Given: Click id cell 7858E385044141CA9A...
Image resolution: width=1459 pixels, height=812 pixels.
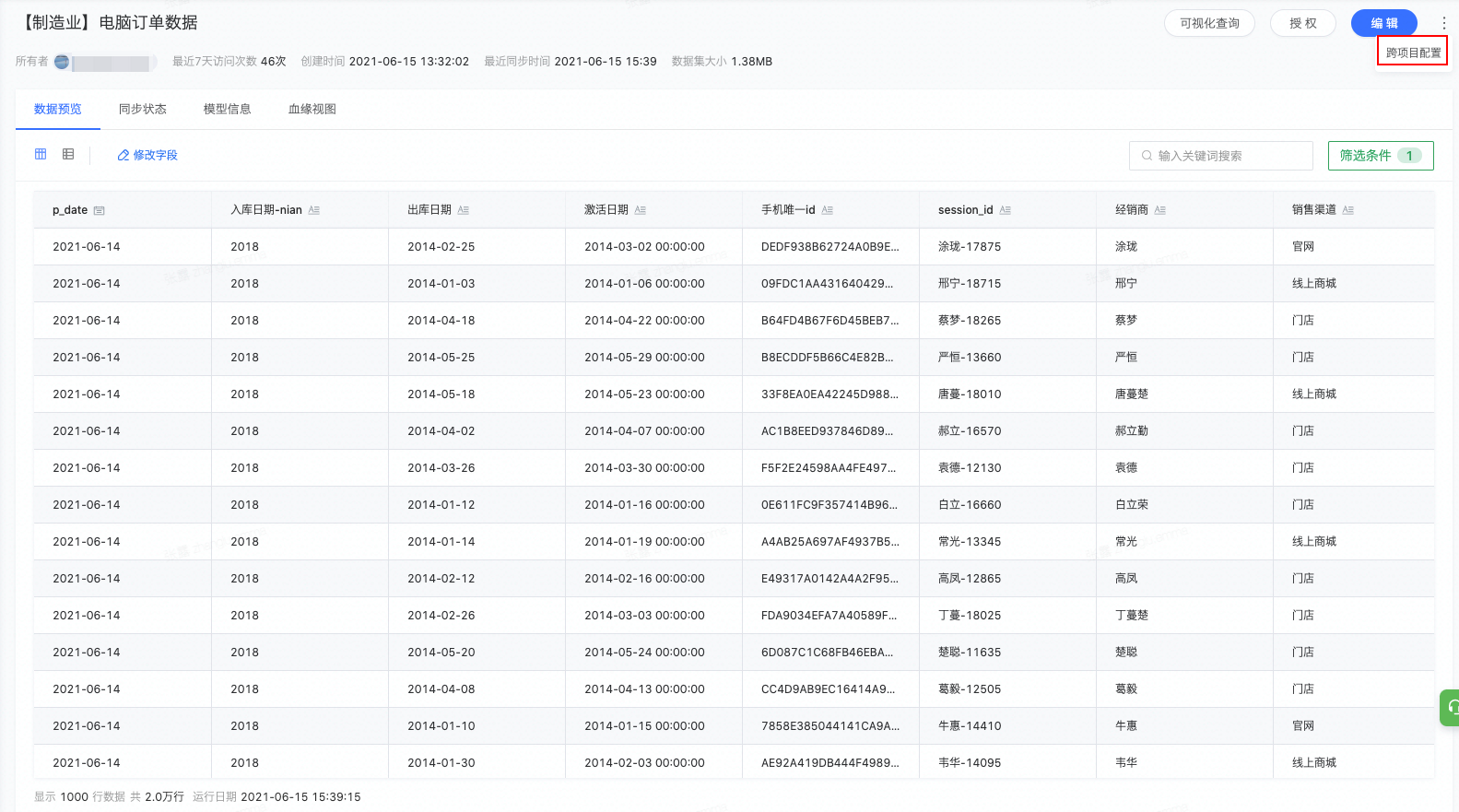Looking at the screenshot, I should pos(830,726).
